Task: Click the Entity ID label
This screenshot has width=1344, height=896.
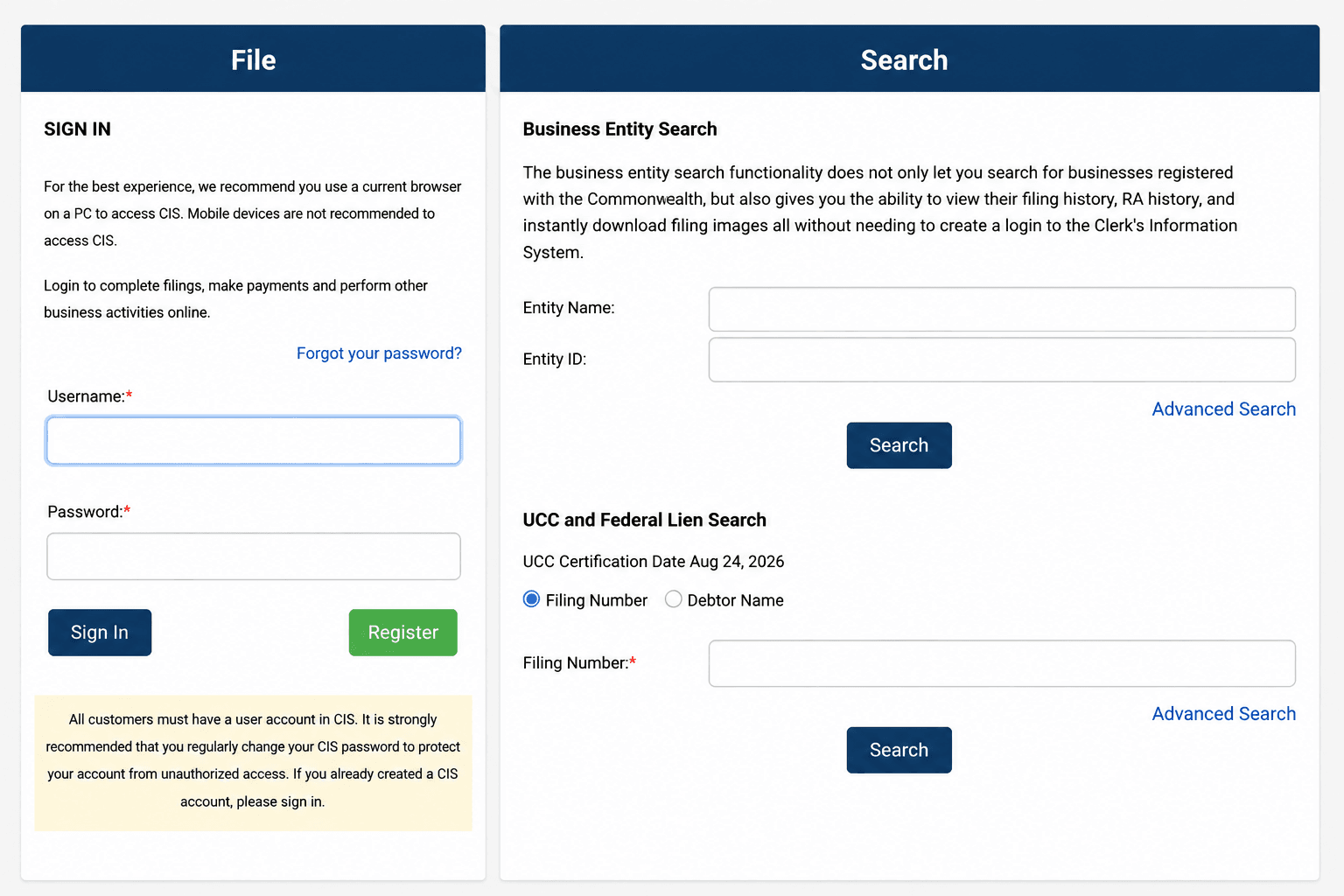Action: click(554, 360)
